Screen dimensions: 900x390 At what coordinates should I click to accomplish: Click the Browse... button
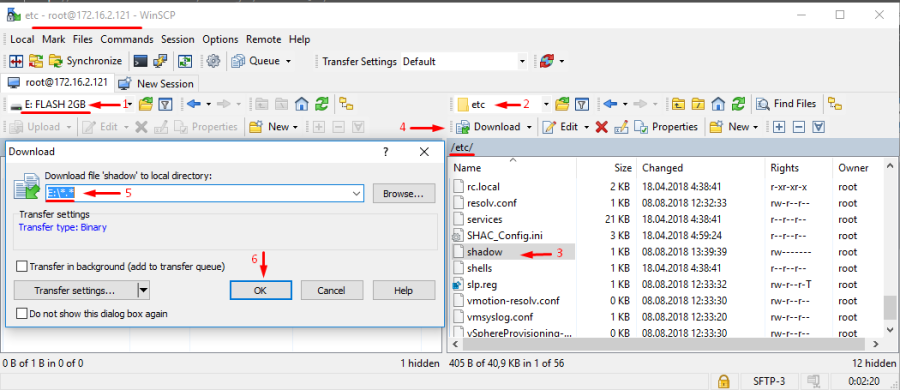(x=404, y=194)
